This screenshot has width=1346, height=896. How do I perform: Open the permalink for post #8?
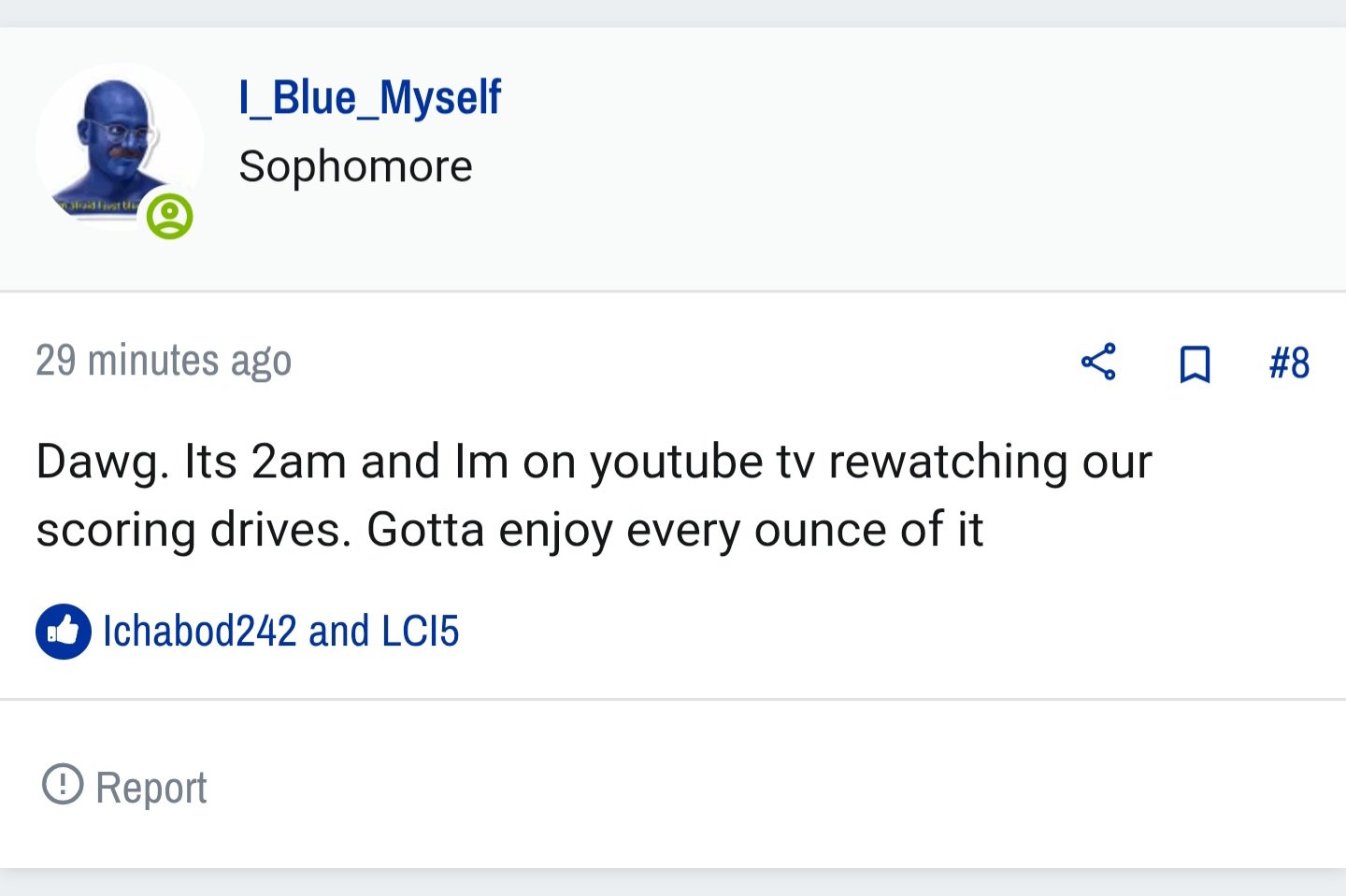click(1289, 363)
